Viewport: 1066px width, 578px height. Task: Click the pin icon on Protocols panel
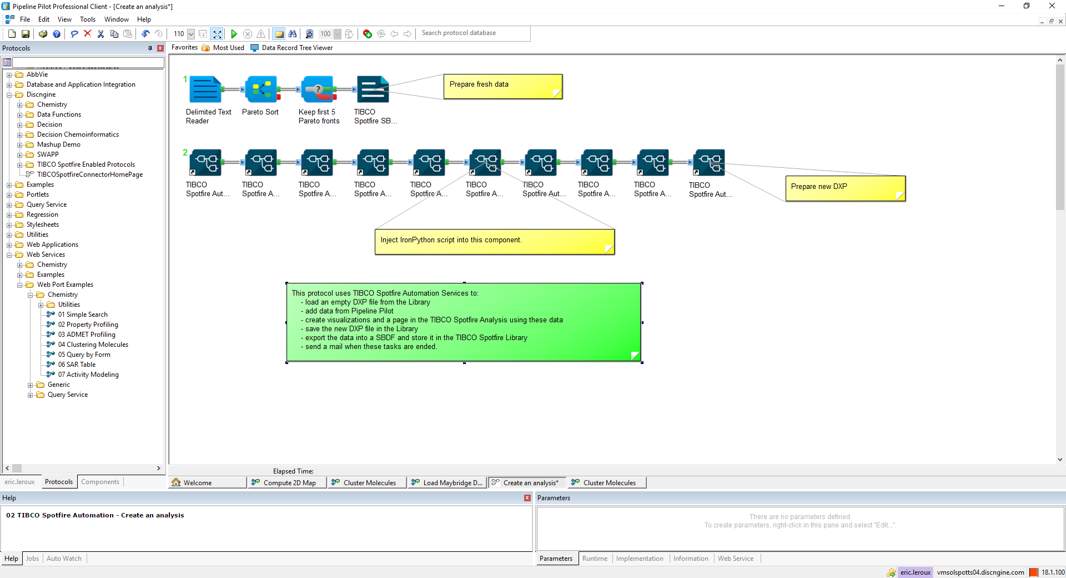(150, 48)
